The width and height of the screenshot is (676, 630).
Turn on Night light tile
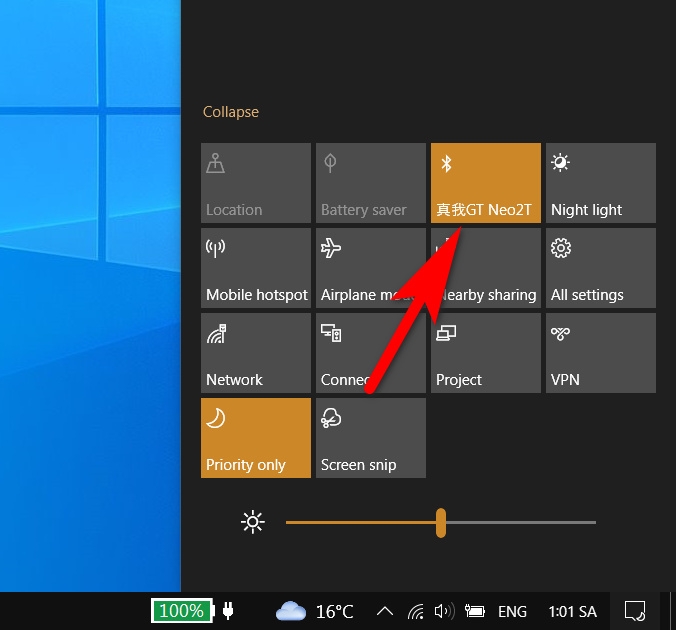point(601,183)
